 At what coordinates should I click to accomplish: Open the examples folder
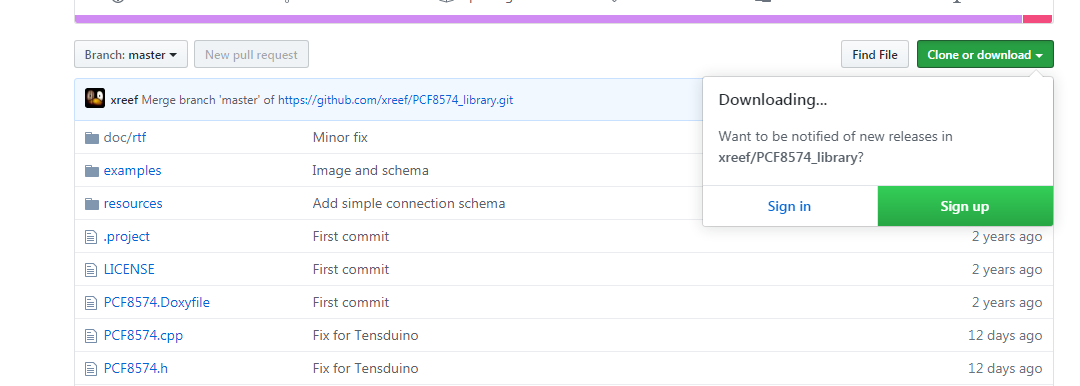132,170
